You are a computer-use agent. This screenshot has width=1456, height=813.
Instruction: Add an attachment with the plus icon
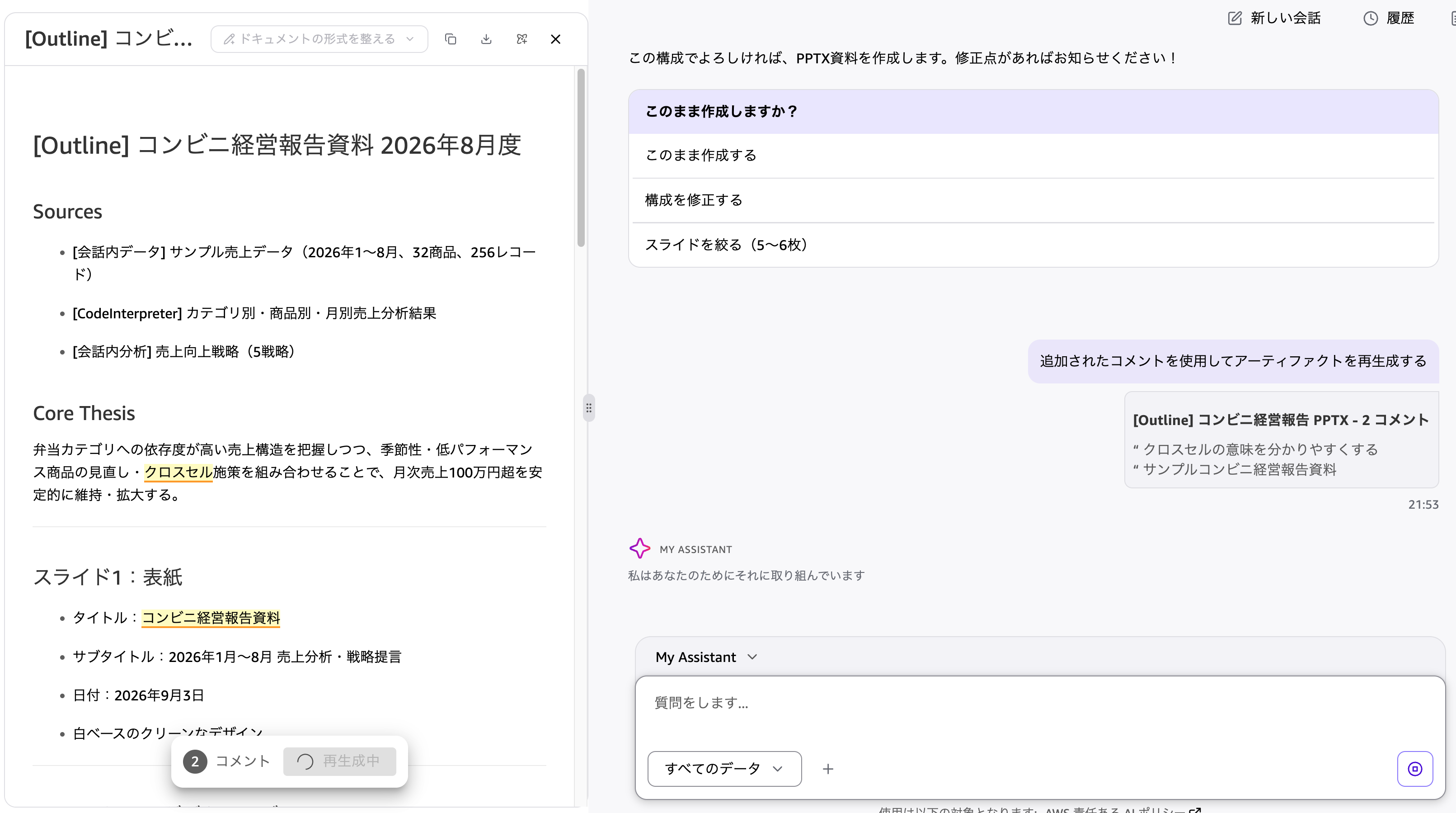828,769
